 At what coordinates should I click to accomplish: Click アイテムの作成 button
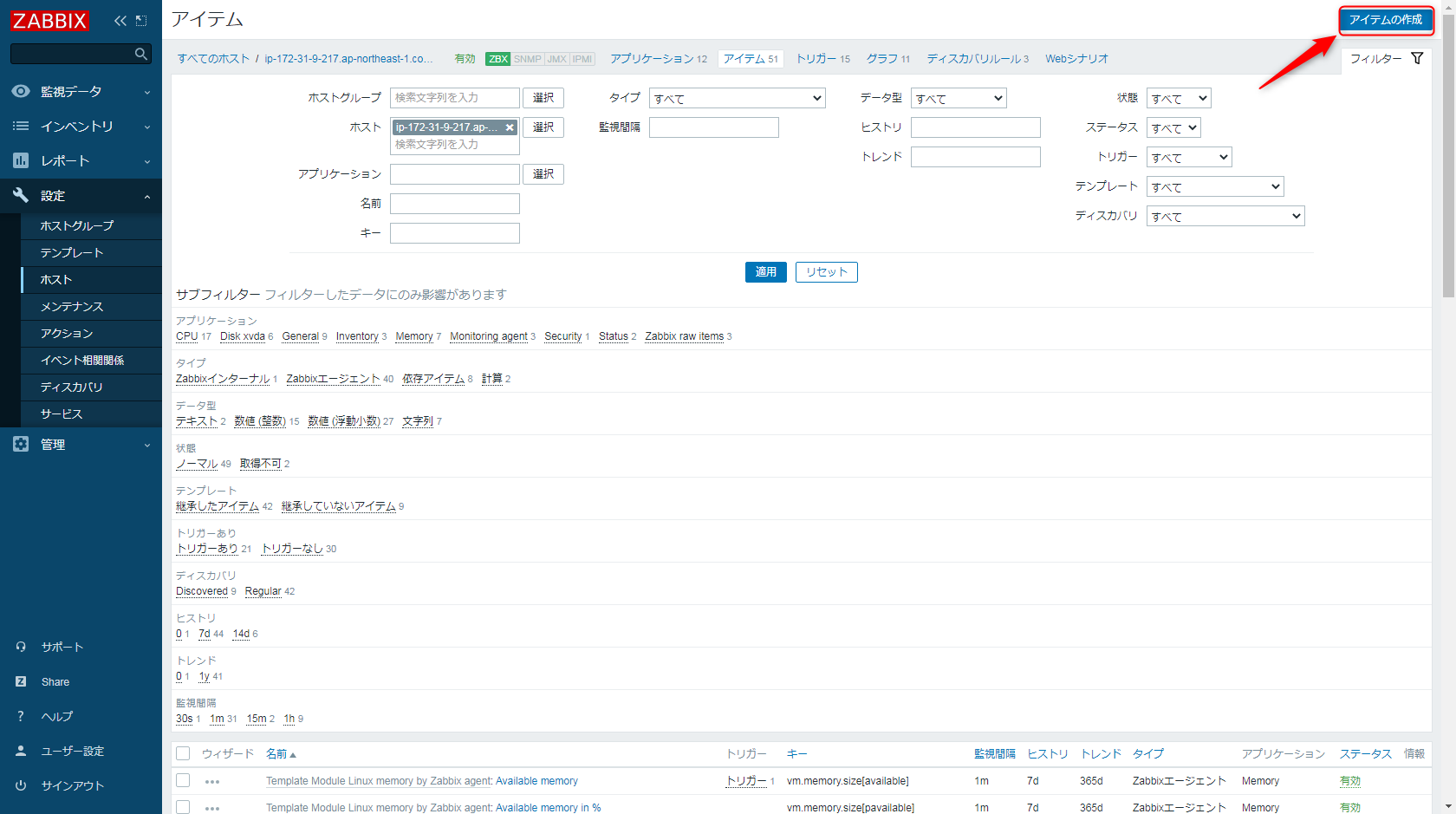click(1385, 20)
